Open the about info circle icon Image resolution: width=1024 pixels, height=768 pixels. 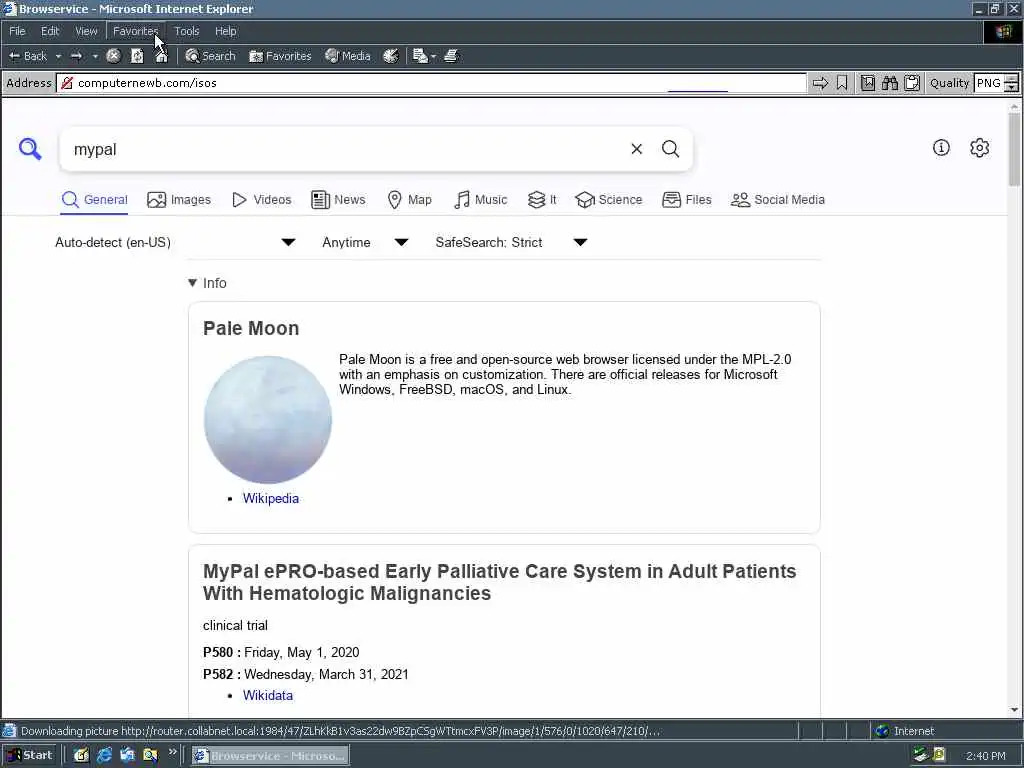[x=941, y=148]
